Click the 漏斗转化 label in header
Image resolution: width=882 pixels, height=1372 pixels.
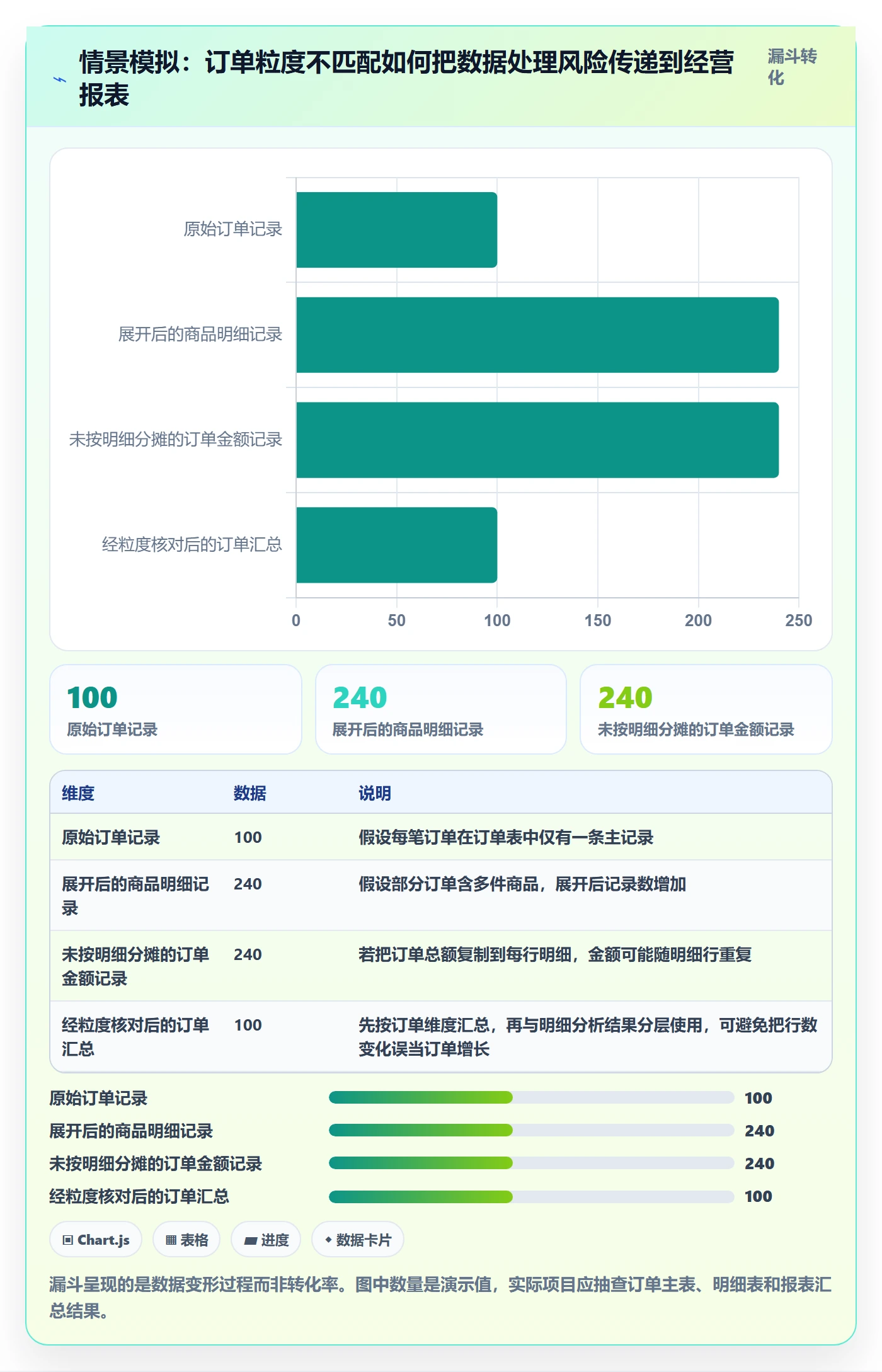(x=792, y=67)
